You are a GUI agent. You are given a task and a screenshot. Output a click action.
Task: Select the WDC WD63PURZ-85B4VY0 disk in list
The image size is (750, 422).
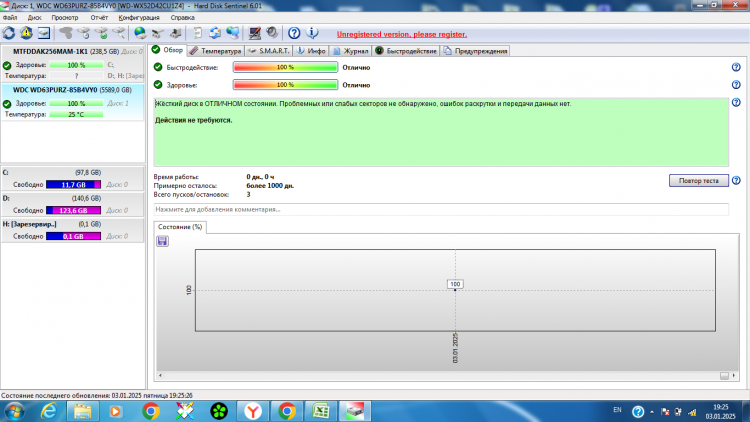pyautogui.click(x=73, y=102)
